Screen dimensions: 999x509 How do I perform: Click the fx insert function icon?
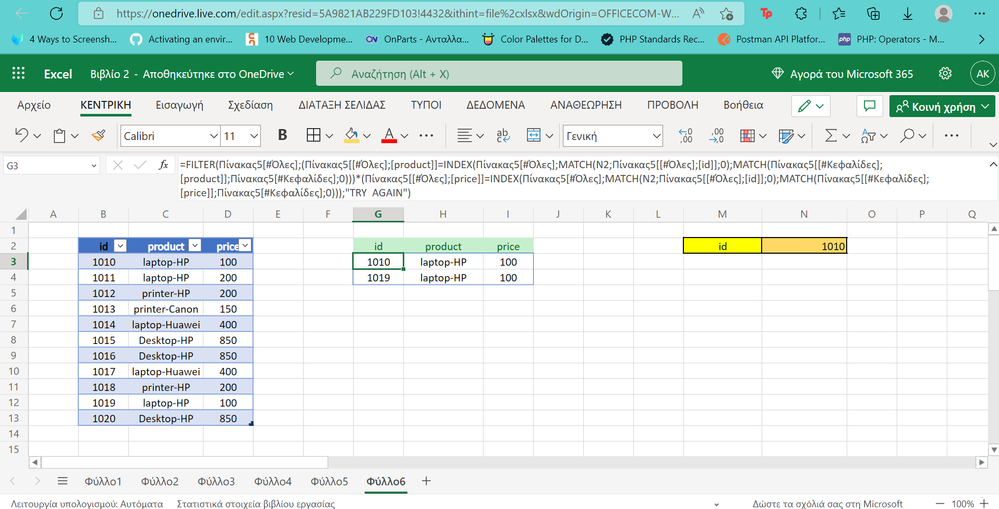(163, 165)
